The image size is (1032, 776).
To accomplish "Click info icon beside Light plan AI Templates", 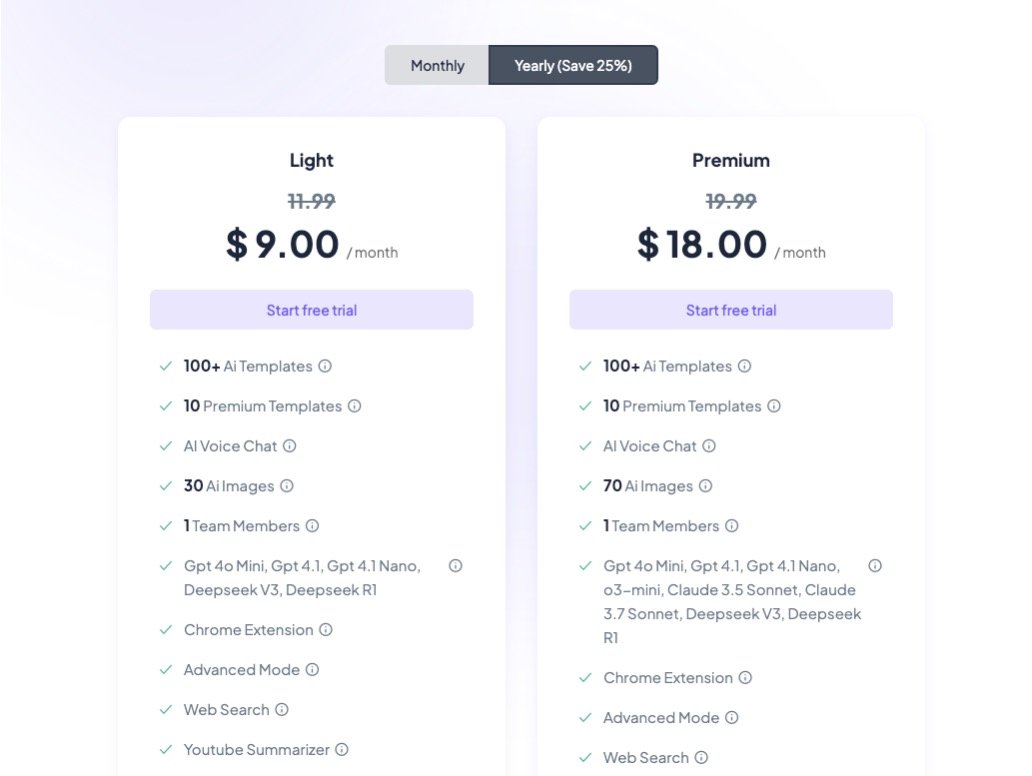I will click(x=325, y=366).
